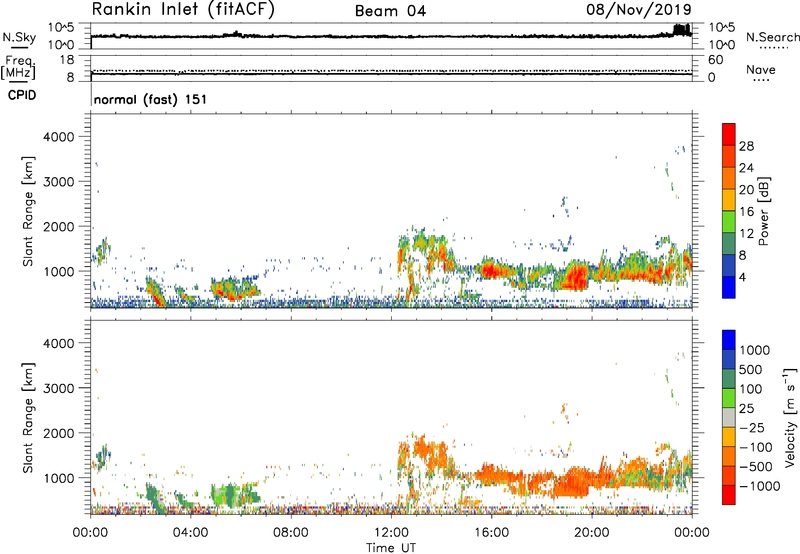Screen dimensions: 800x554
Task: Click the '04:00' time axis tick label
Action: coord(190,533)
